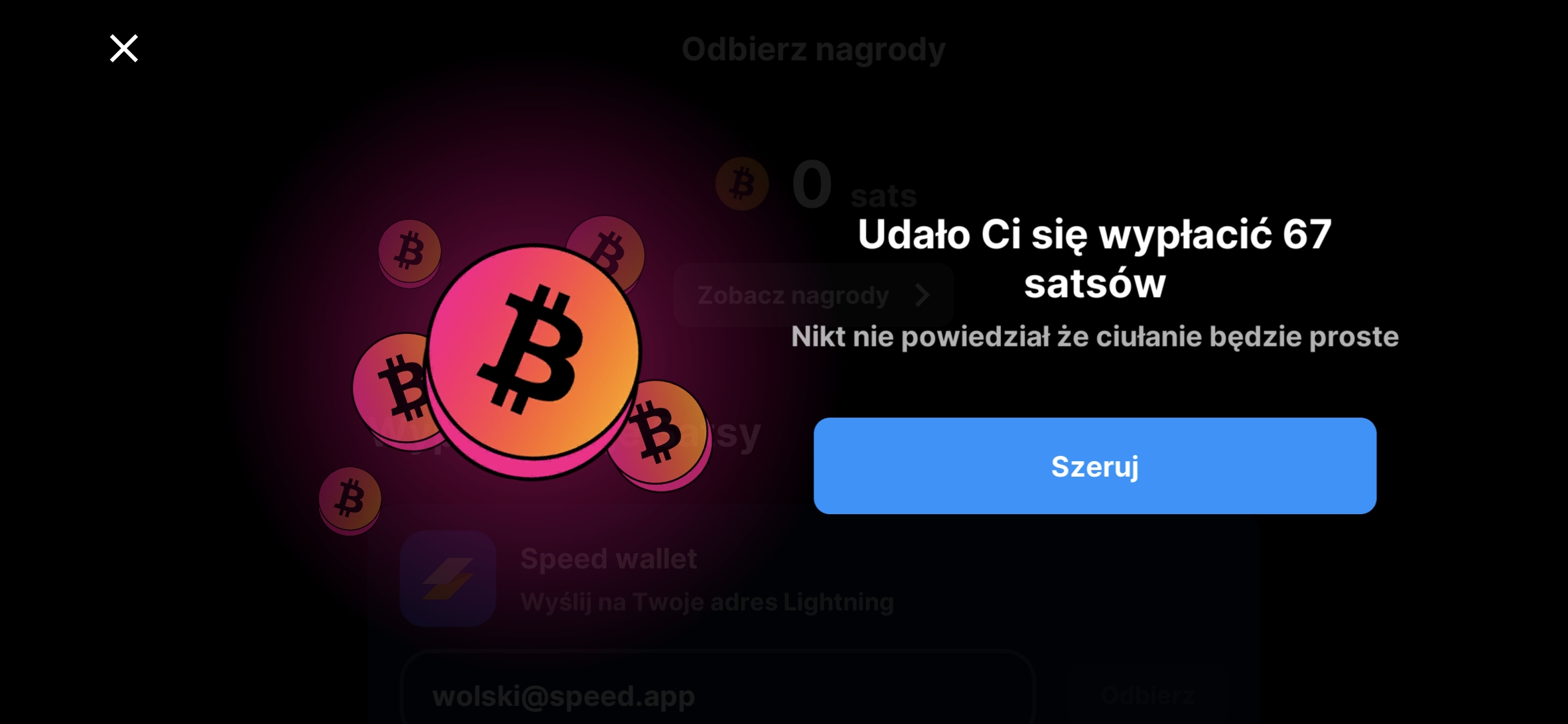Click the Speed wallet app icon
This screenshot has height=724, width=1568.
448,579
